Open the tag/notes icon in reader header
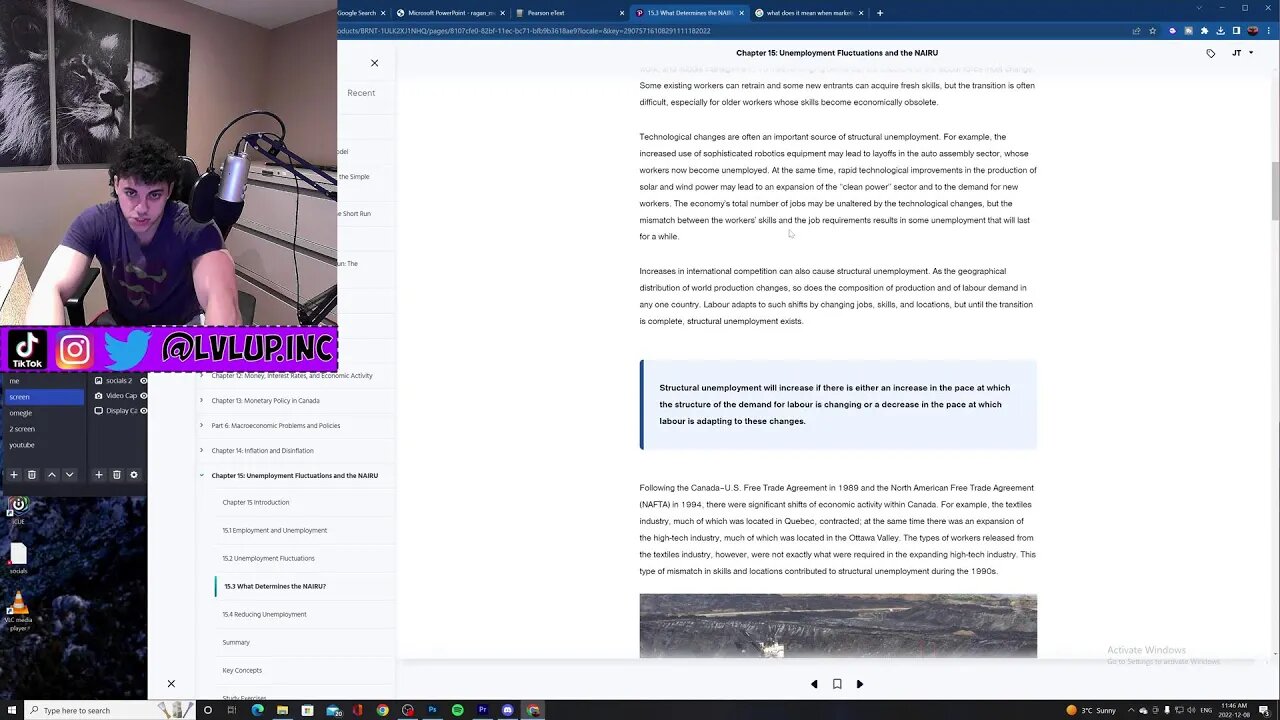Screen dimensions: 1280x720 pos(1210,53)
